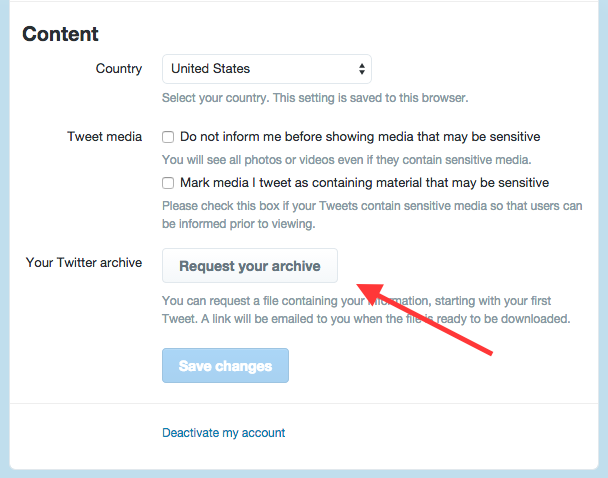
Task: Click the 'Do not inform me before showing media' label text
Action: coord(360,137)
